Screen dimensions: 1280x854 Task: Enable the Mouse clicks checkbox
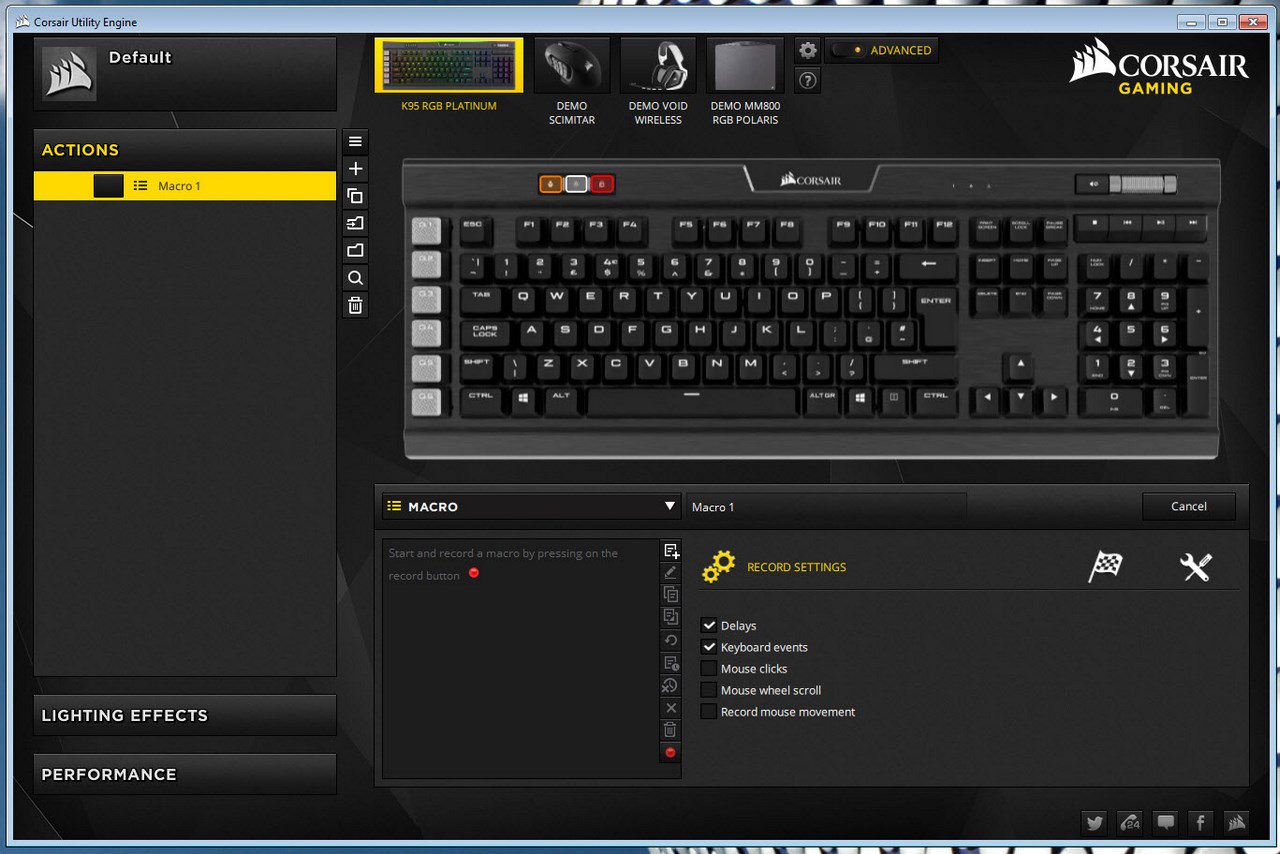[x=709, y=669]
